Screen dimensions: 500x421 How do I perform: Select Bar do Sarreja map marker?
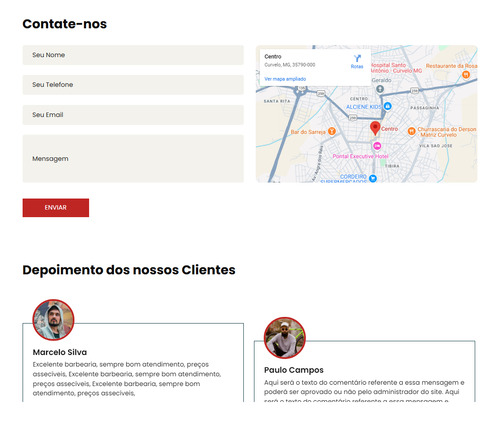pos(332,131)
